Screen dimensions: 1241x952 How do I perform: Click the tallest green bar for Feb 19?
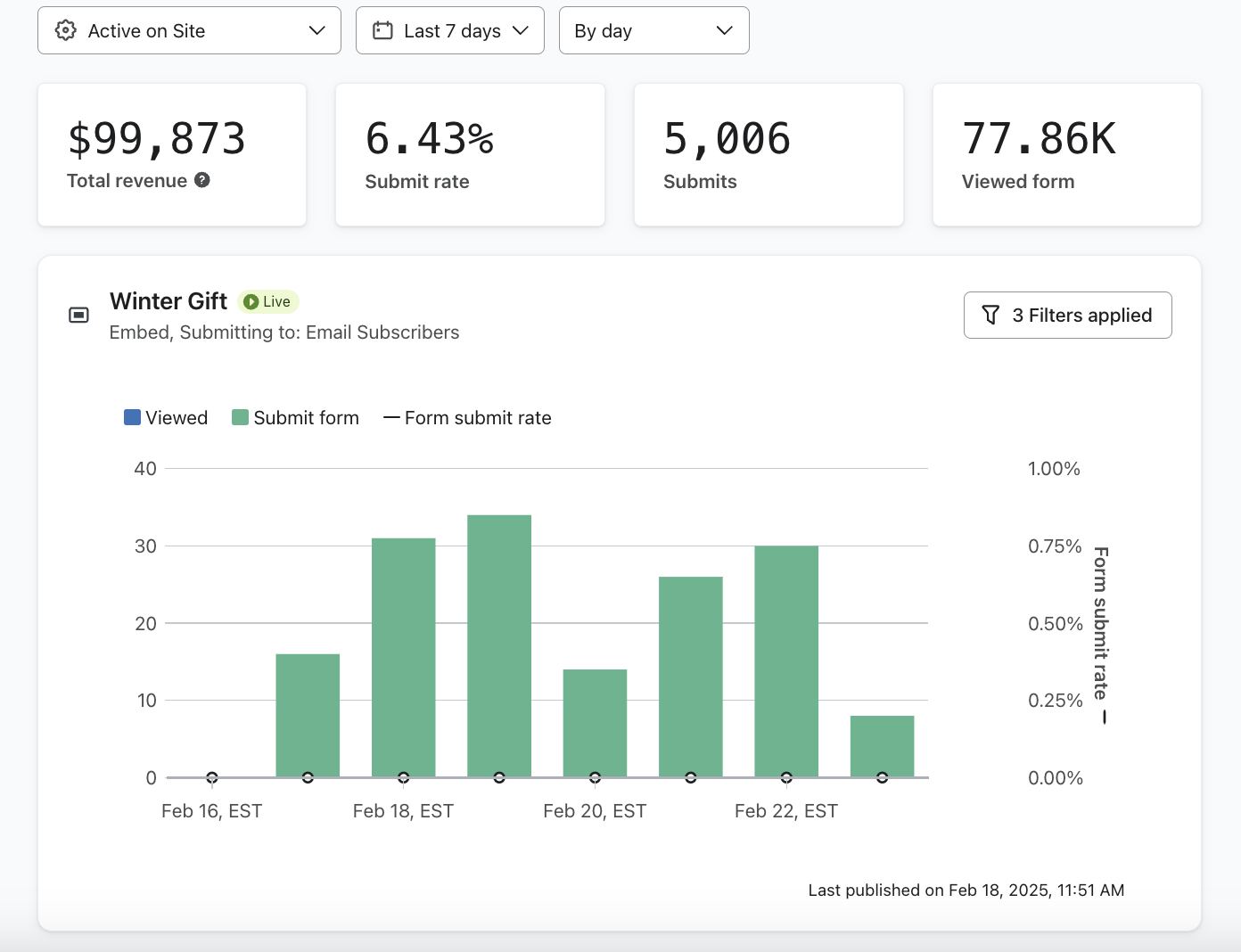pyautogui.click(x=499, y=645)
